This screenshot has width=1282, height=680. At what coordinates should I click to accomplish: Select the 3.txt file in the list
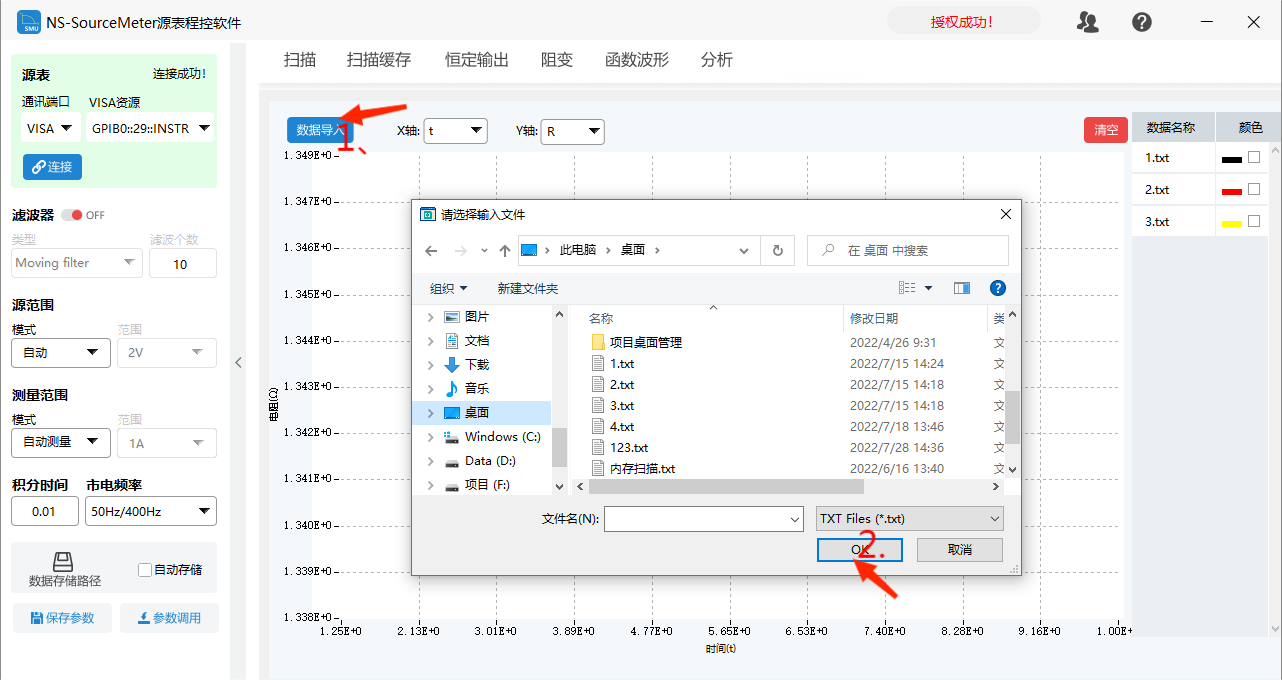[622, 406]
